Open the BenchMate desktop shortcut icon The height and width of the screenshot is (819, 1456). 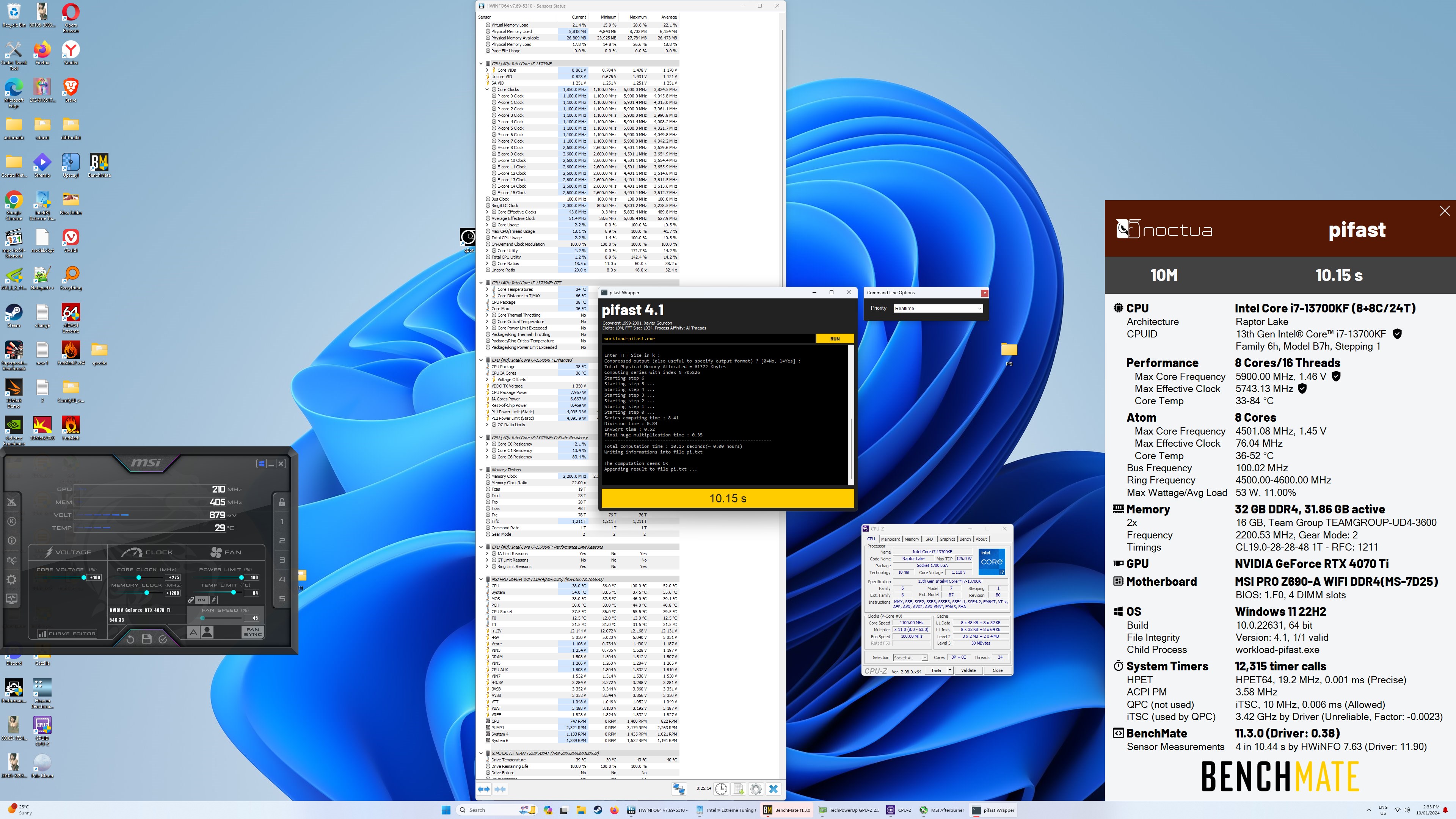pos(99,165)
